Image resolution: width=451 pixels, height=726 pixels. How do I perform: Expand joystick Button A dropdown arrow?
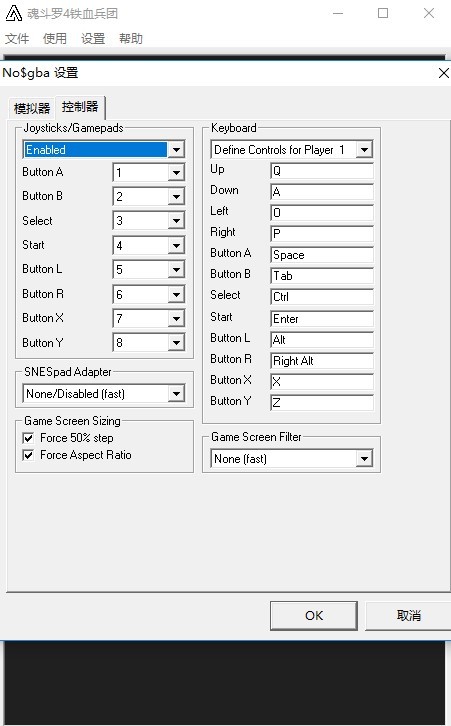(x=176, y=173)
